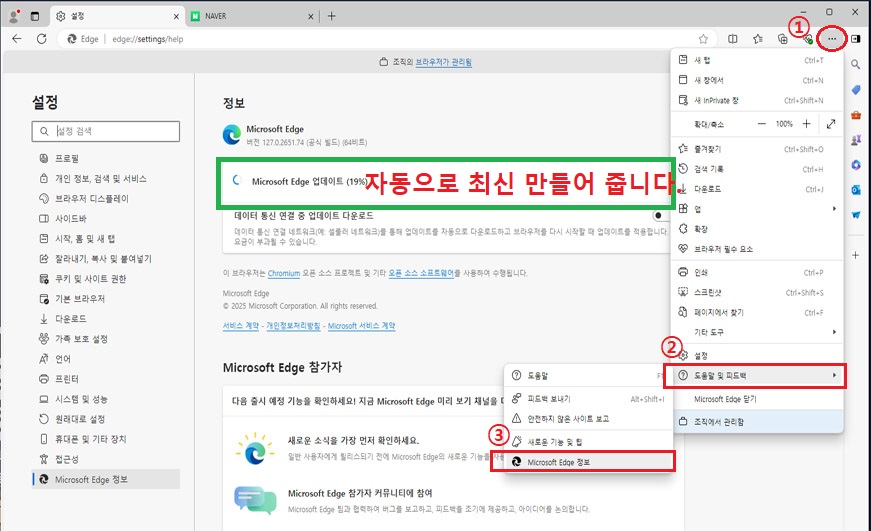
Task: Open the profile icon
Action: click(x=14, y=16)
